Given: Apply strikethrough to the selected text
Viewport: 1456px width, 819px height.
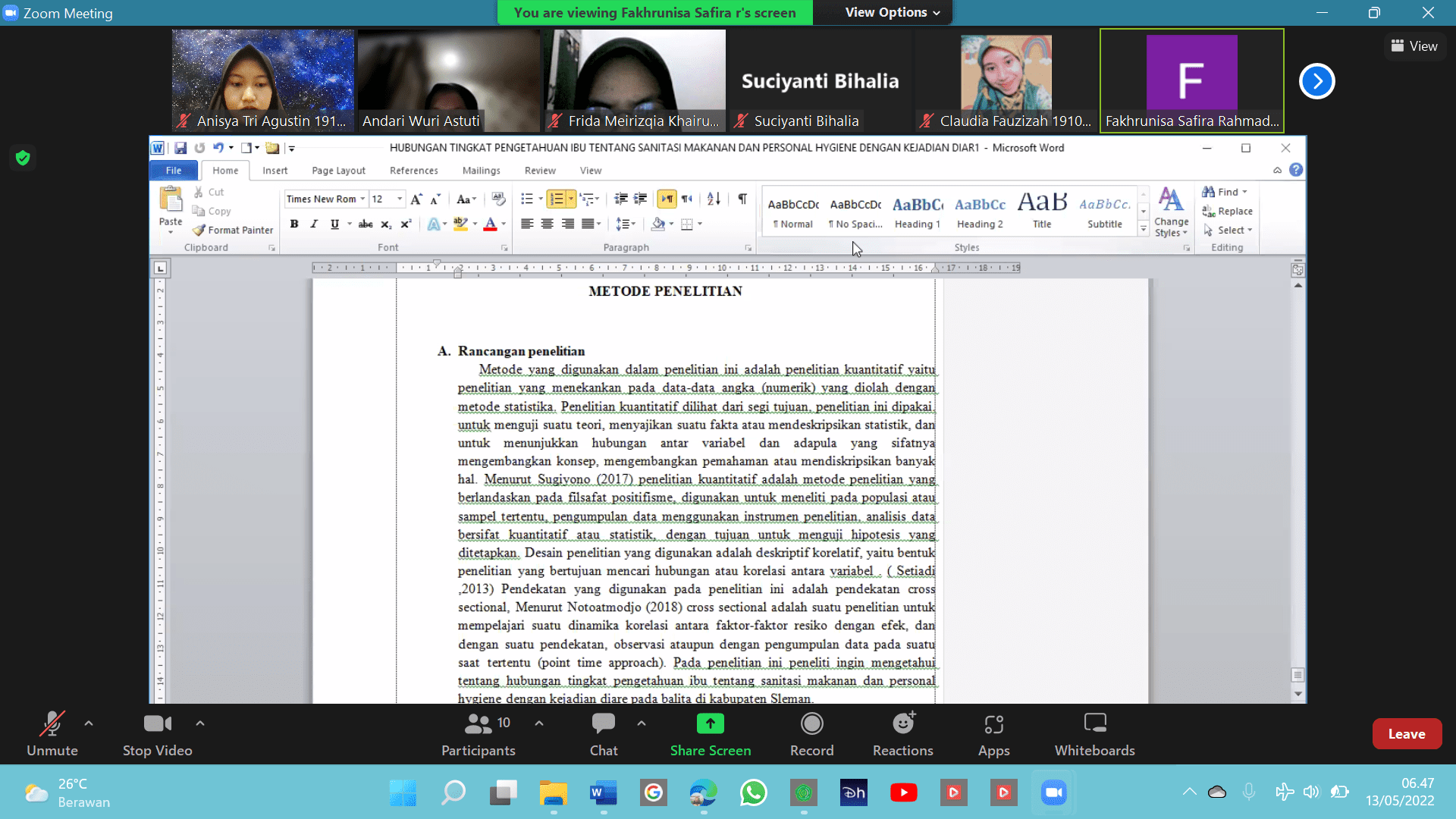Looking at the screenshot, I should click(x=366, y=224).
